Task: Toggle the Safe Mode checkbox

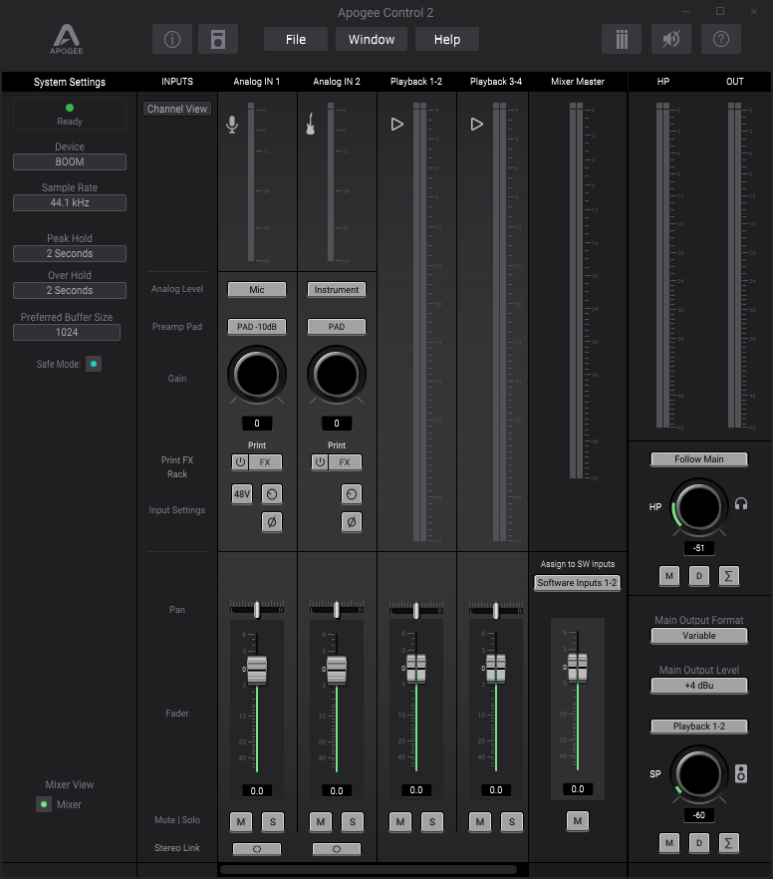Action: point(94,364)
